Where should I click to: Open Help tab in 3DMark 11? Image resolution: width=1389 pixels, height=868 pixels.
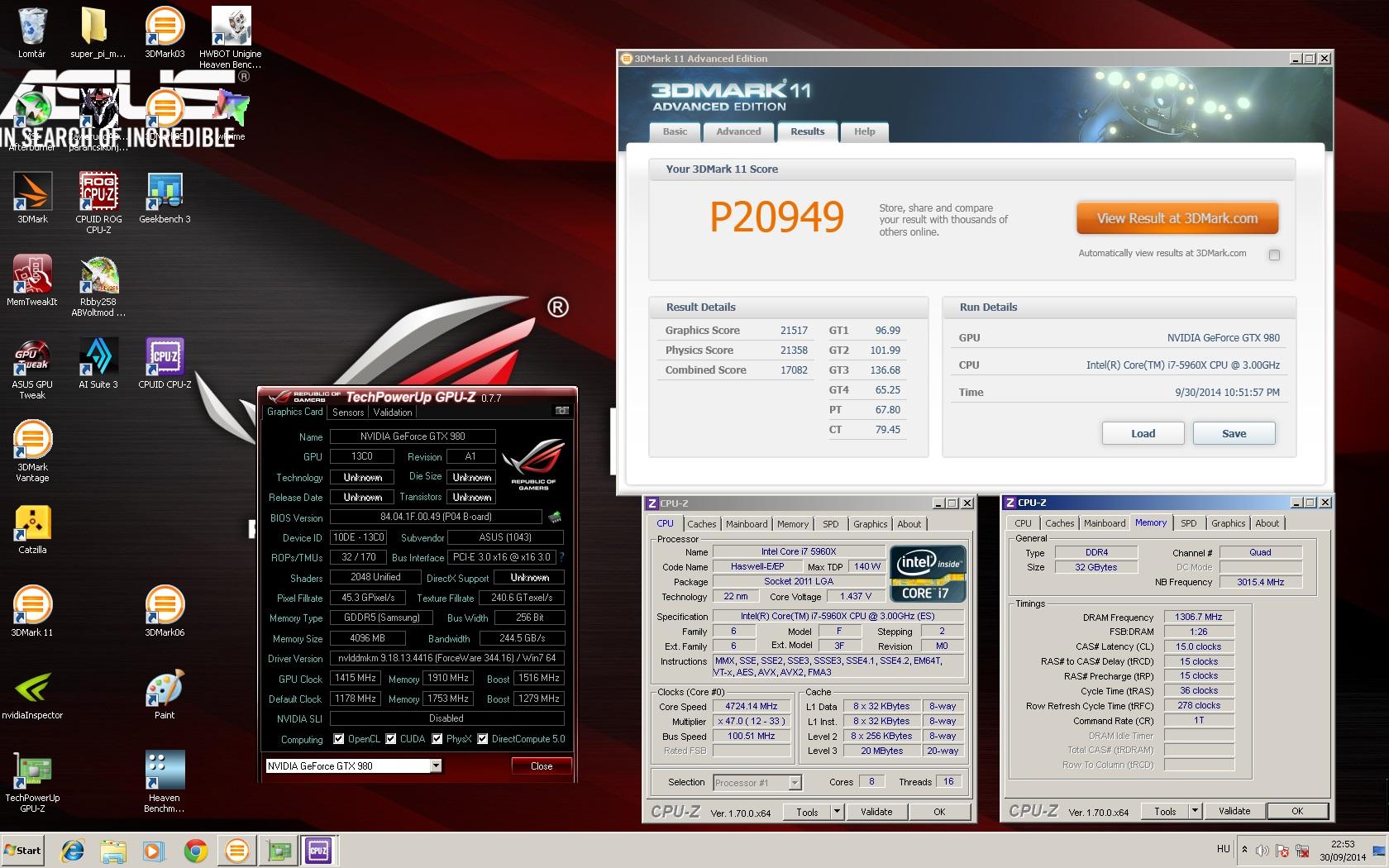pyautogui.click(x=865, y=132)
